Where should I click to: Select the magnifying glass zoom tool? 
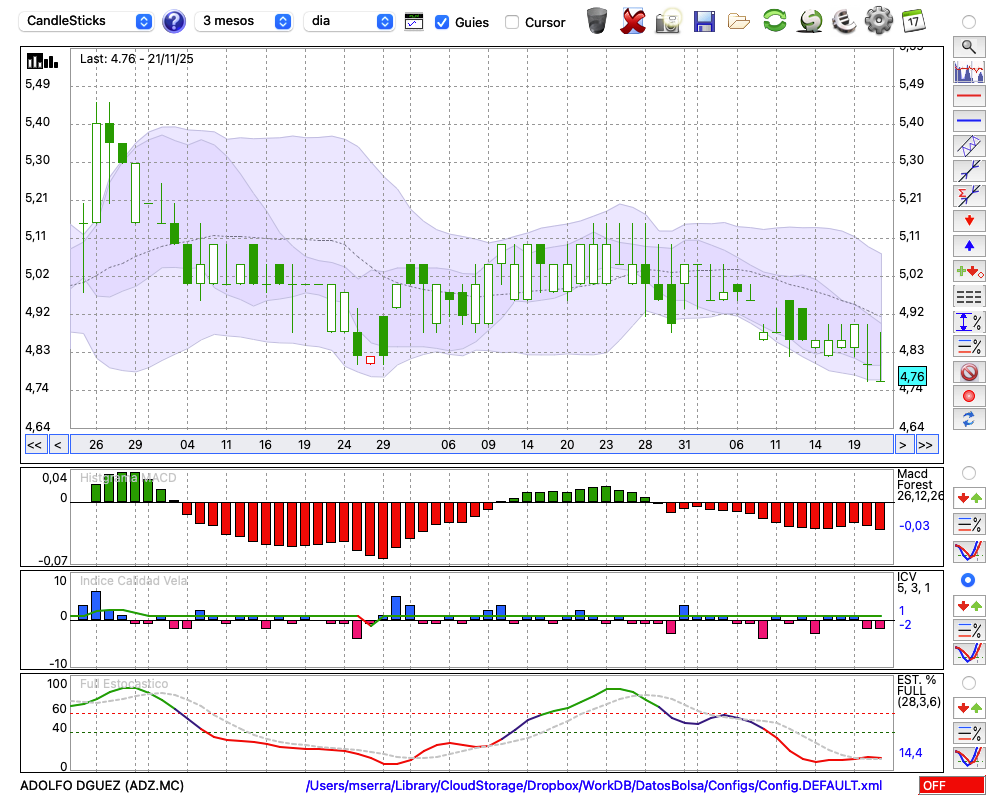(968, 46)
